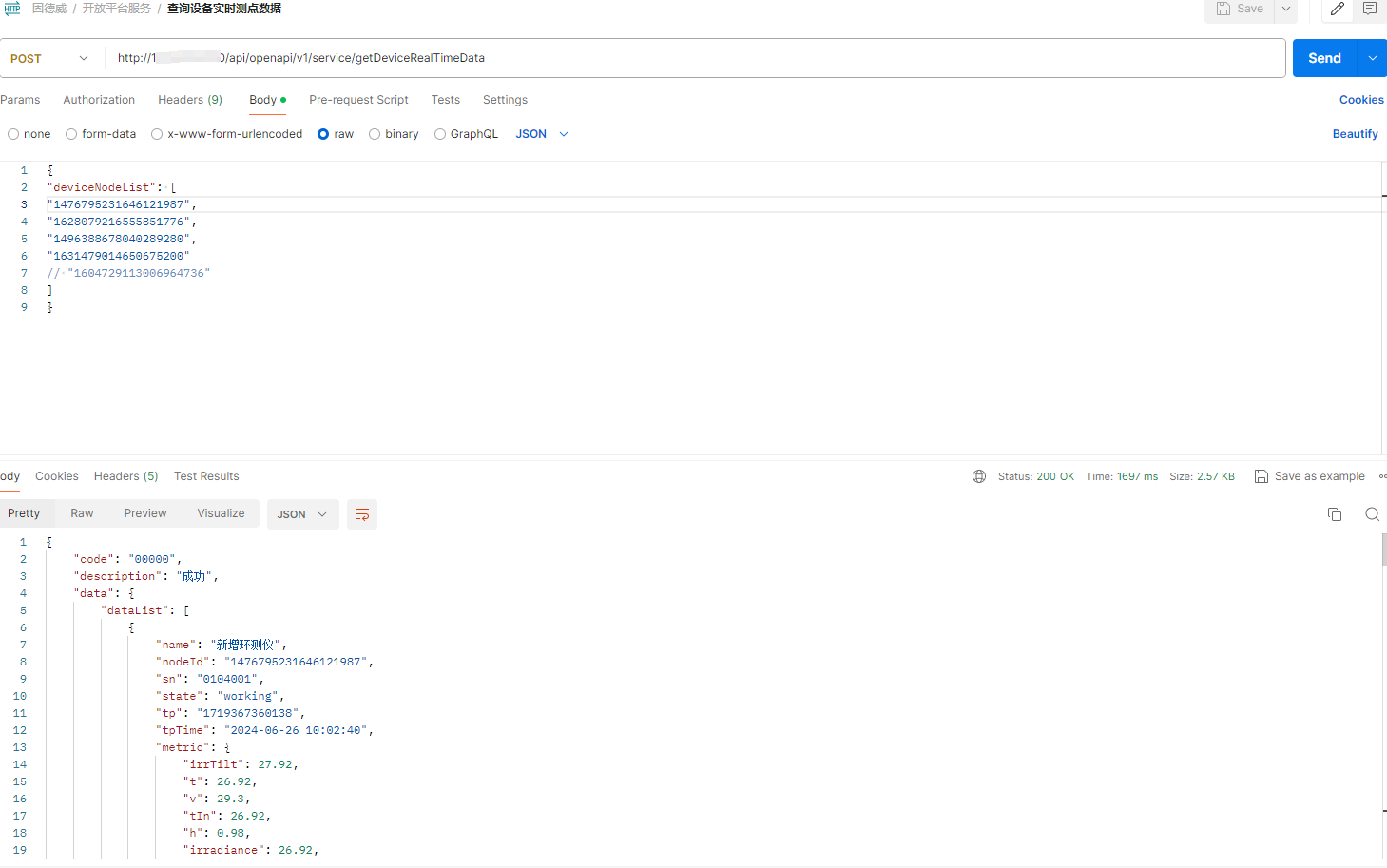Click the pencil edit icon

(1337, 9)
